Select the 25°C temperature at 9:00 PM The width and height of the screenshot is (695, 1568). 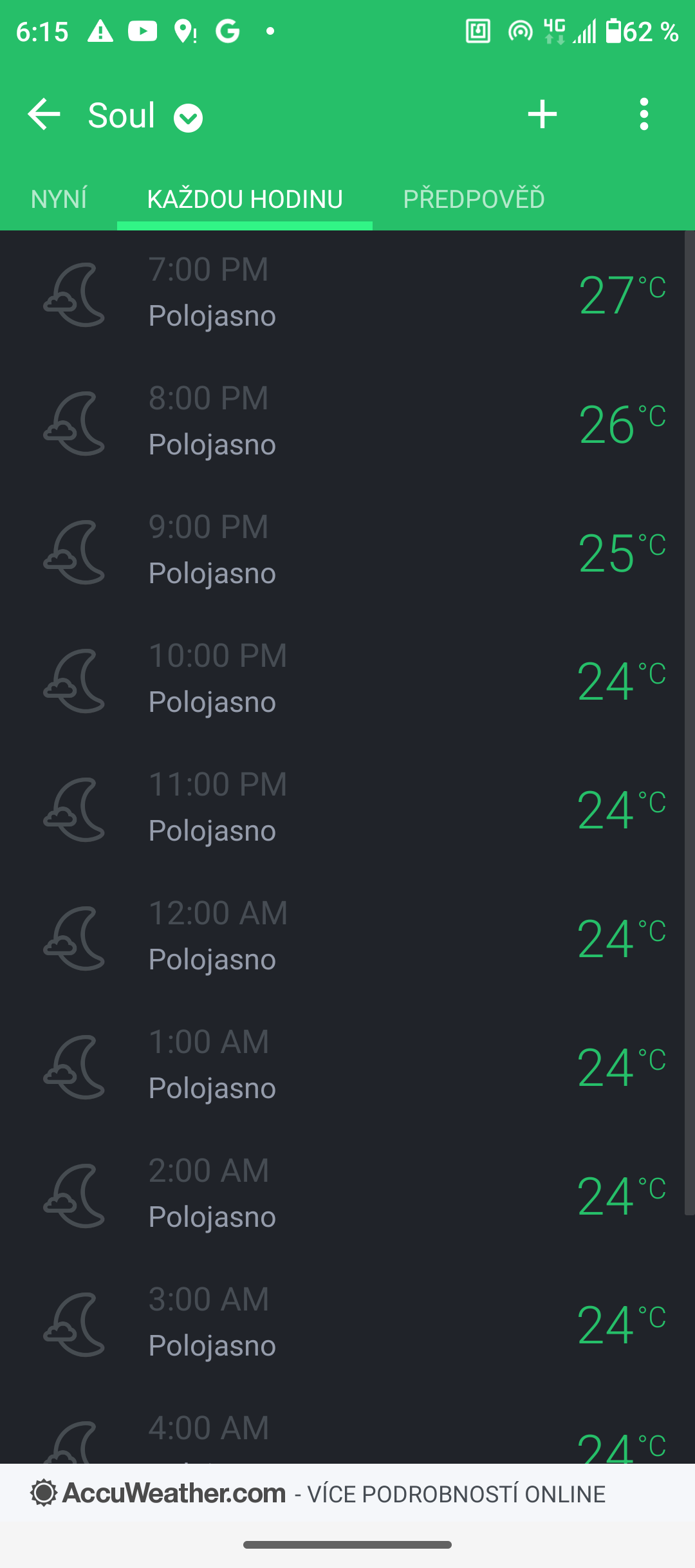622,552
